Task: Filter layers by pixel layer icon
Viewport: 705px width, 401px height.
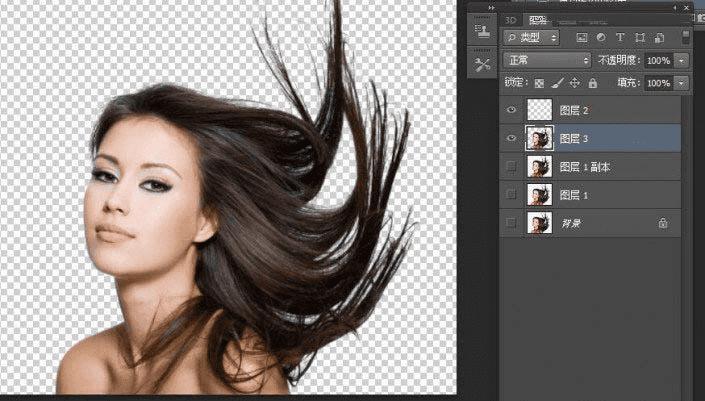Action: 582,38
